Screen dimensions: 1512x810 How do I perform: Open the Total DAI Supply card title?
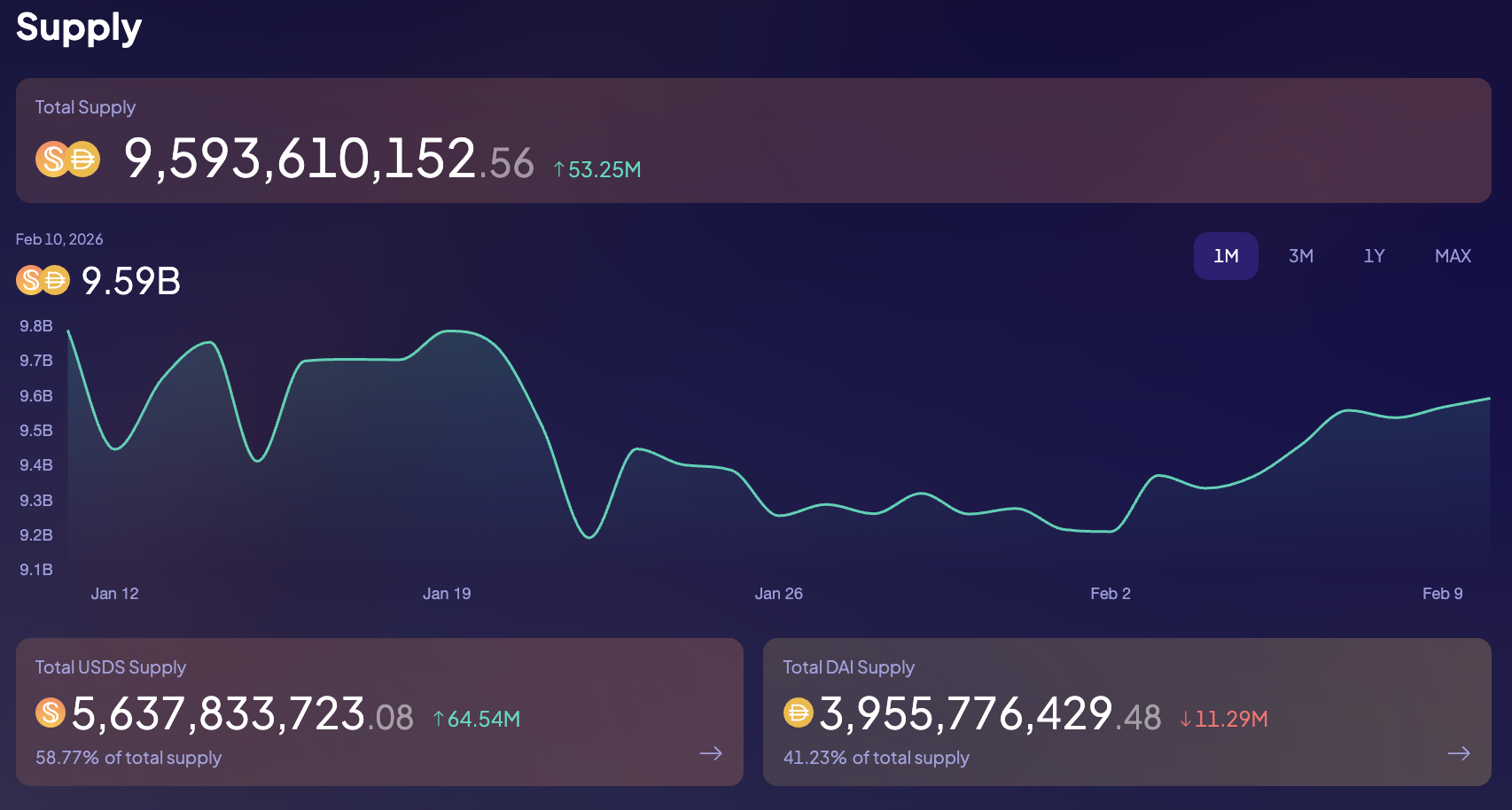point(848,667)
